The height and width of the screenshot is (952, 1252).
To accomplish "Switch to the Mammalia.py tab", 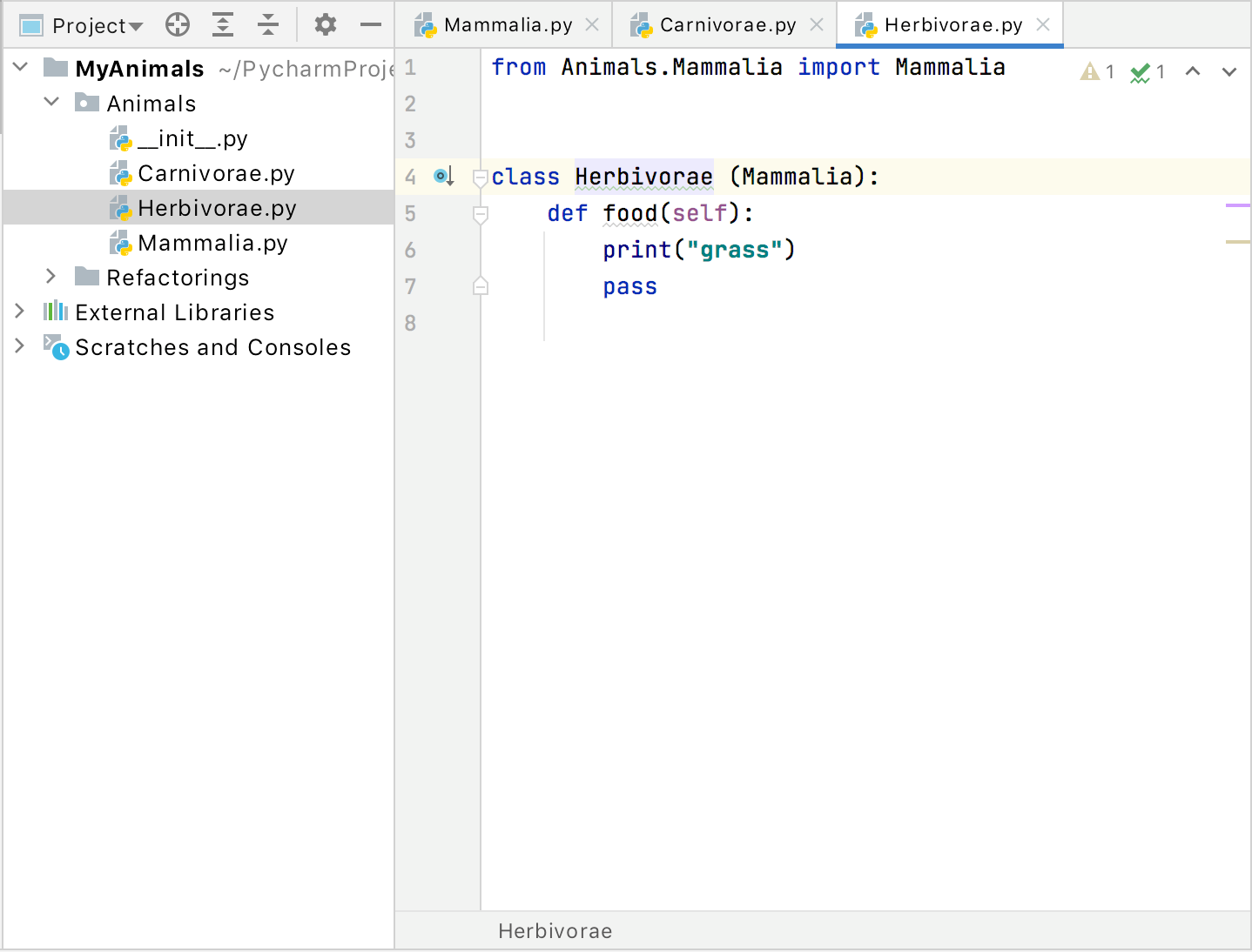I will (x=507, y=25).
